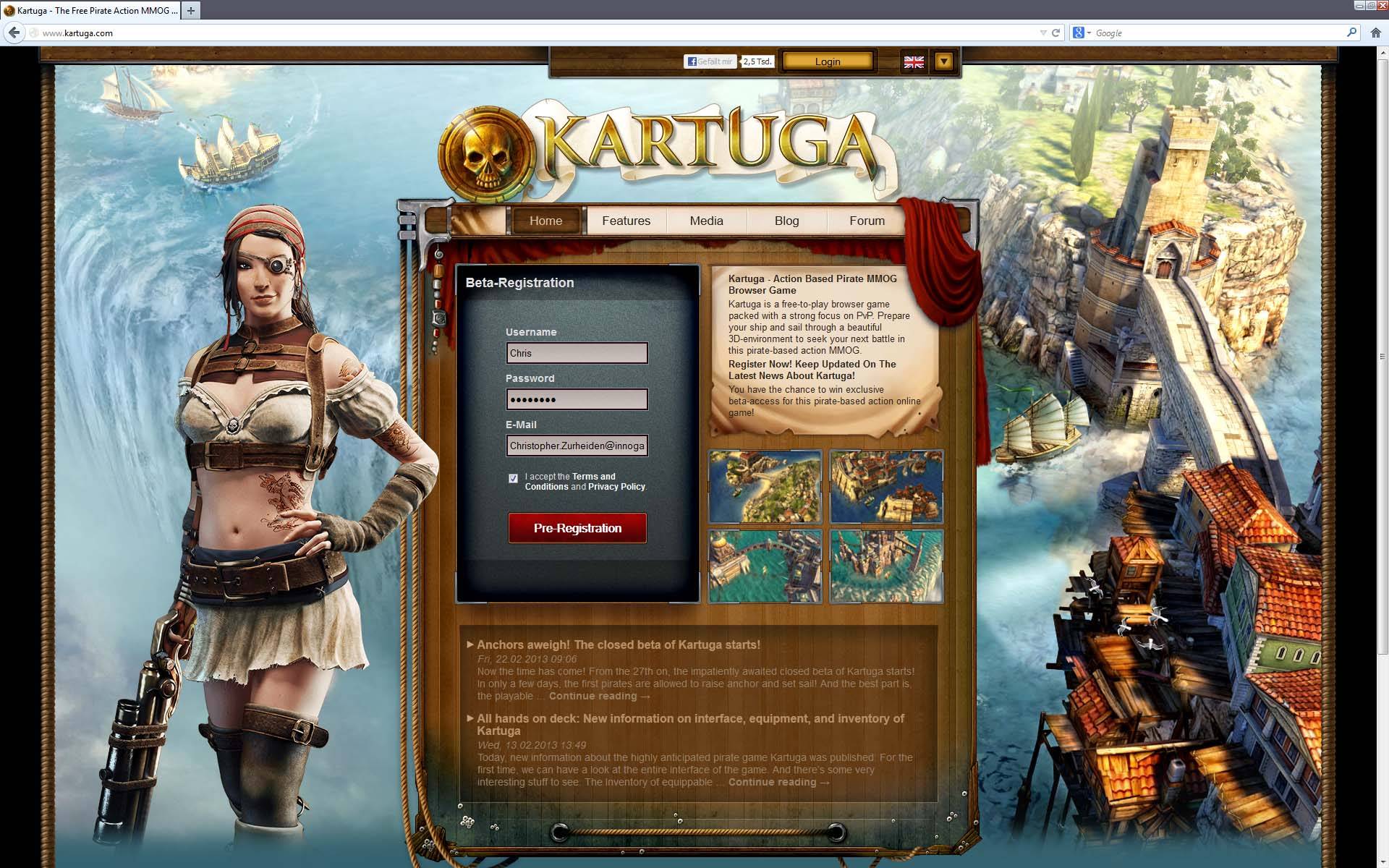Viewport: 1389px width, 868px height.
Task: Toggle the Terms and Conditions checkbox
Action: [x=513, y=478]
